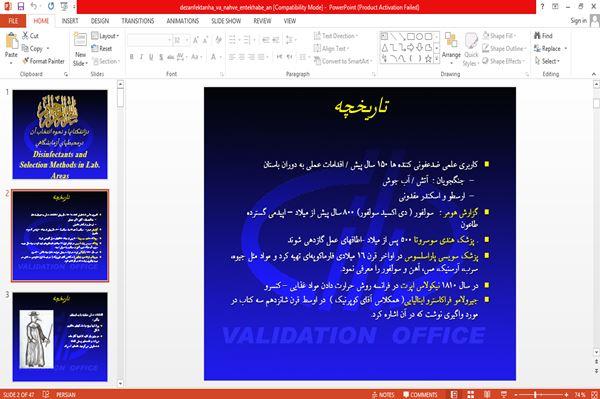Click the Replace button
600x399 pixels.
[550, 49]
